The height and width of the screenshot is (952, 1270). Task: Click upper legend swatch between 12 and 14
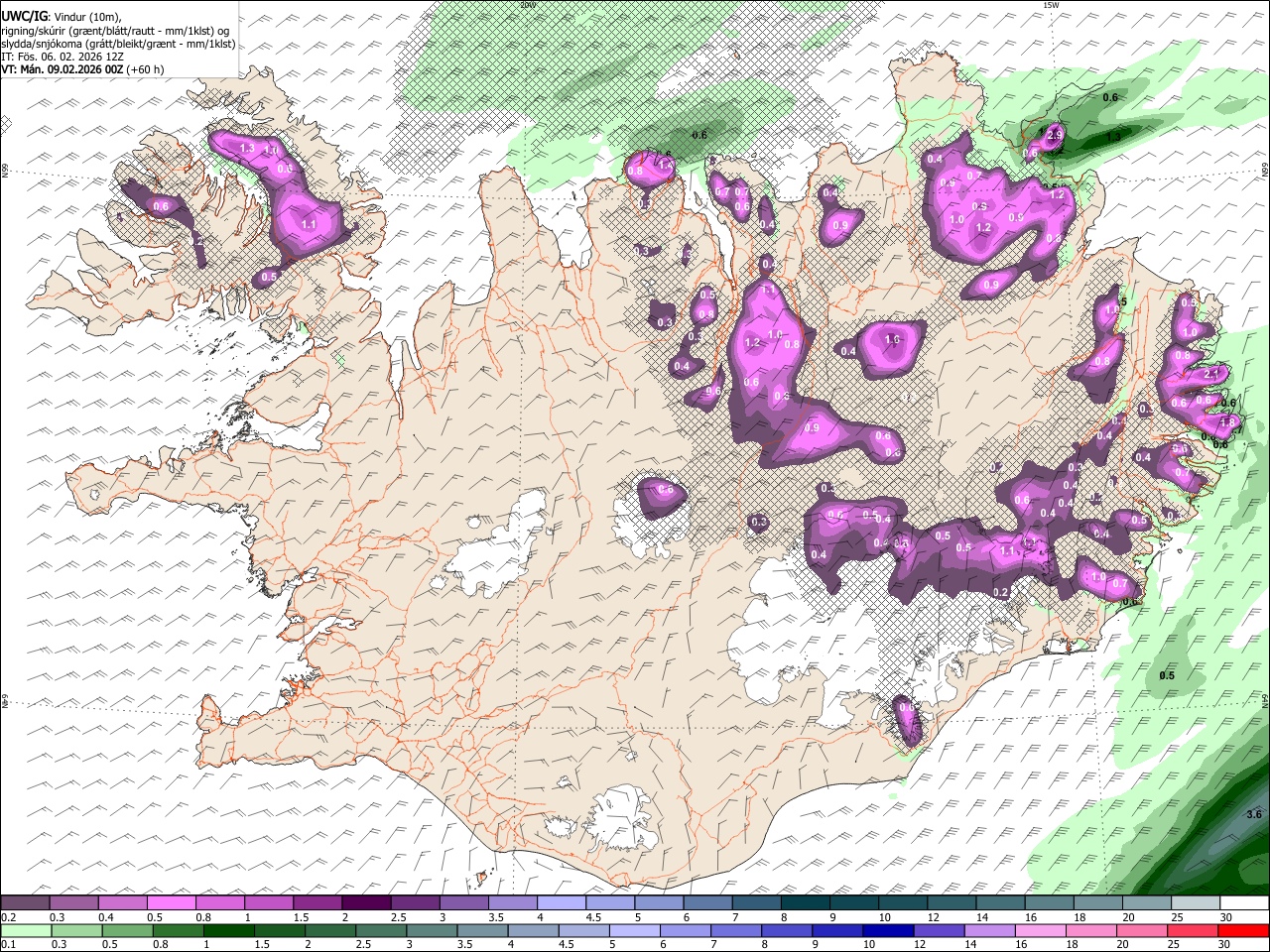click(x=951, y=902)
